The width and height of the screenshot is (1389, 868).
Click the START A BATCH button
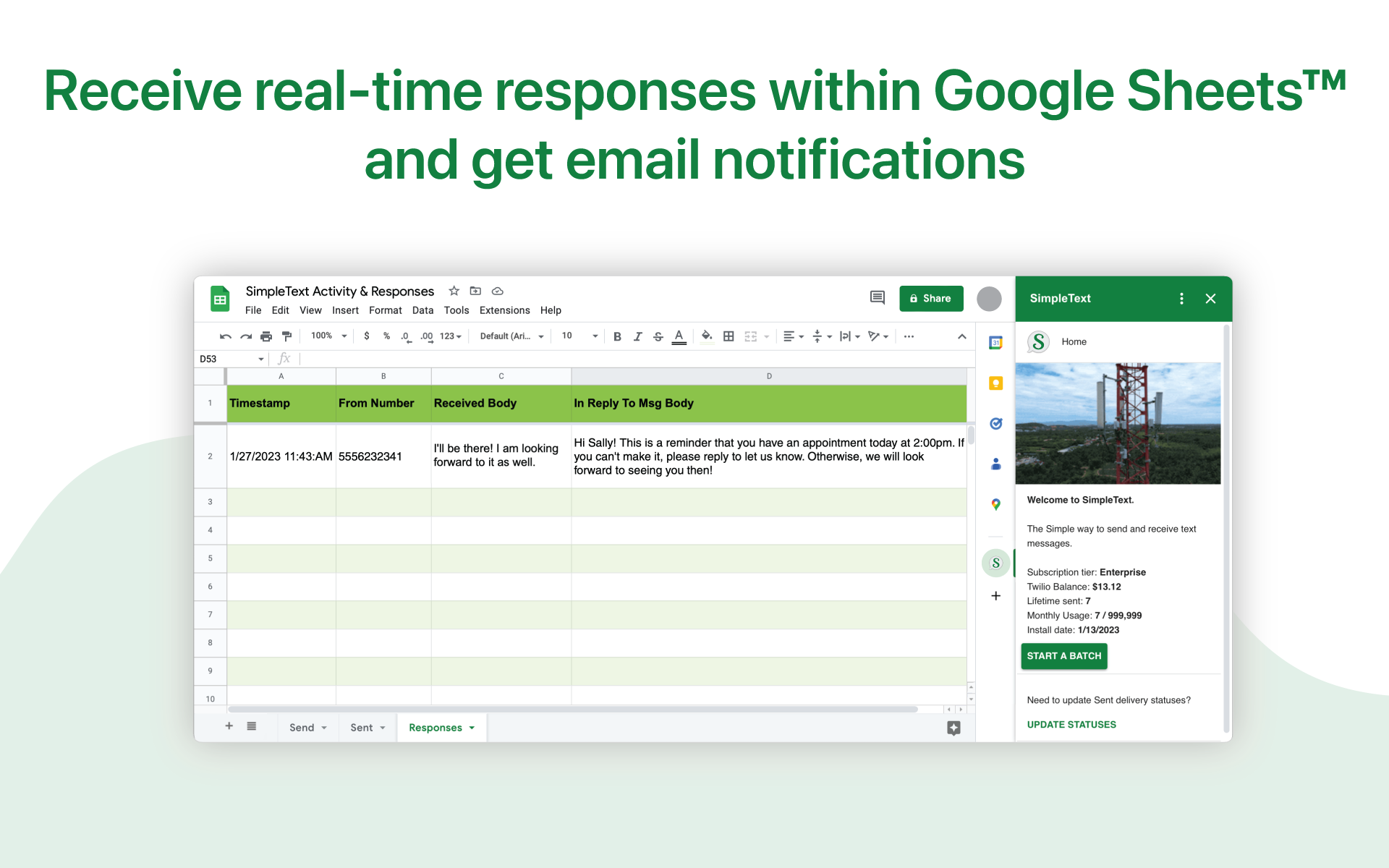1064,656
